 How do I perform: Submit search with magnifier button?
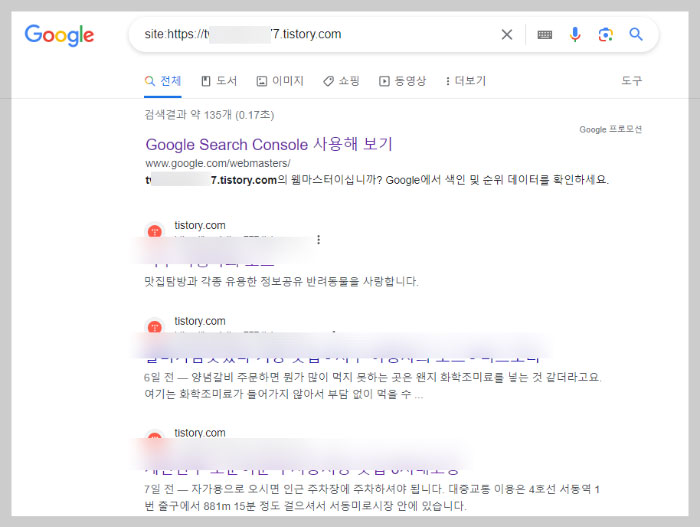pos(636,34)
